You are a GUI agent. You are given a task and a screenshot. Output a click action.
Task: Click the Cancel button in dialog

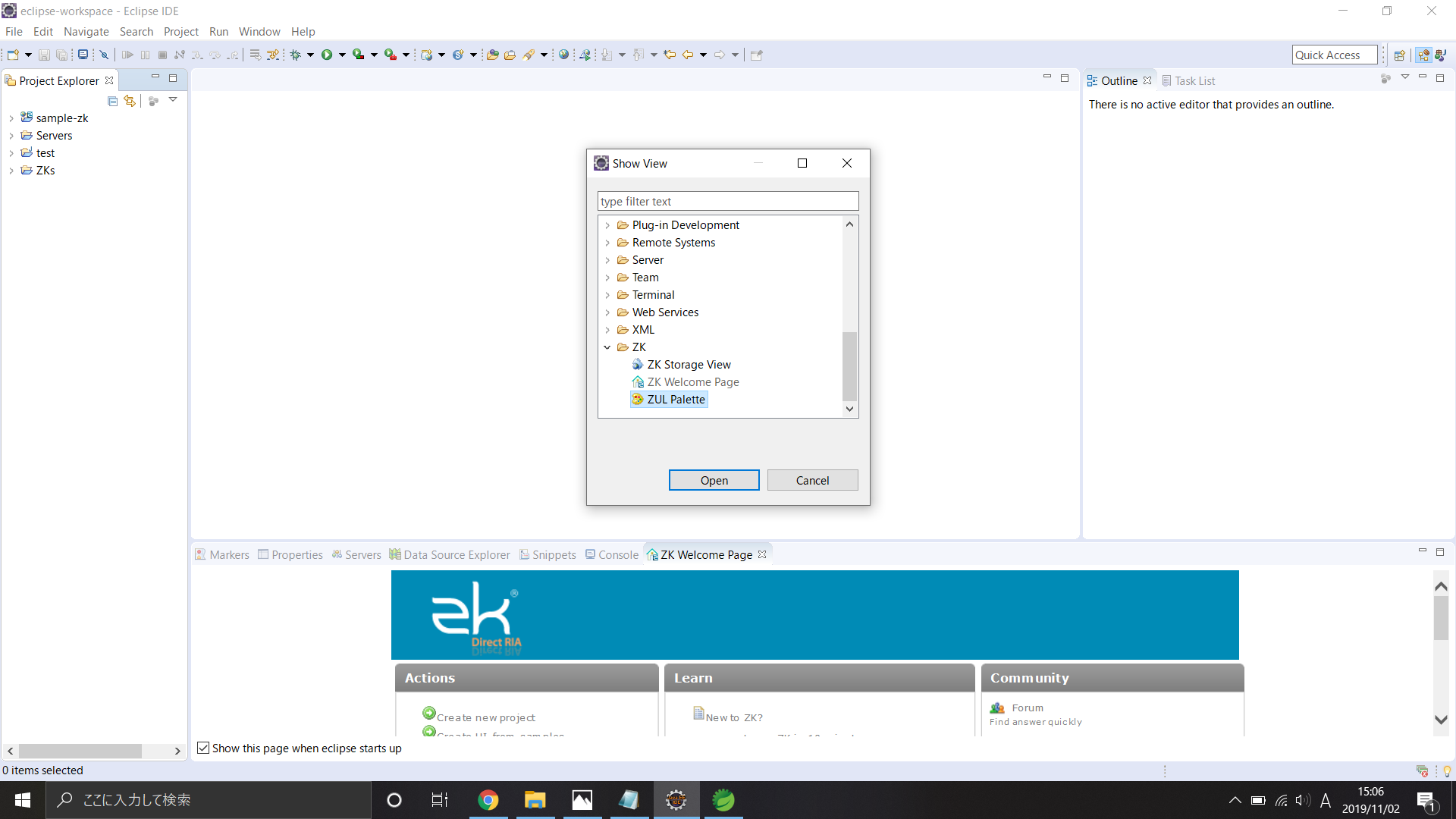[812, 481]
